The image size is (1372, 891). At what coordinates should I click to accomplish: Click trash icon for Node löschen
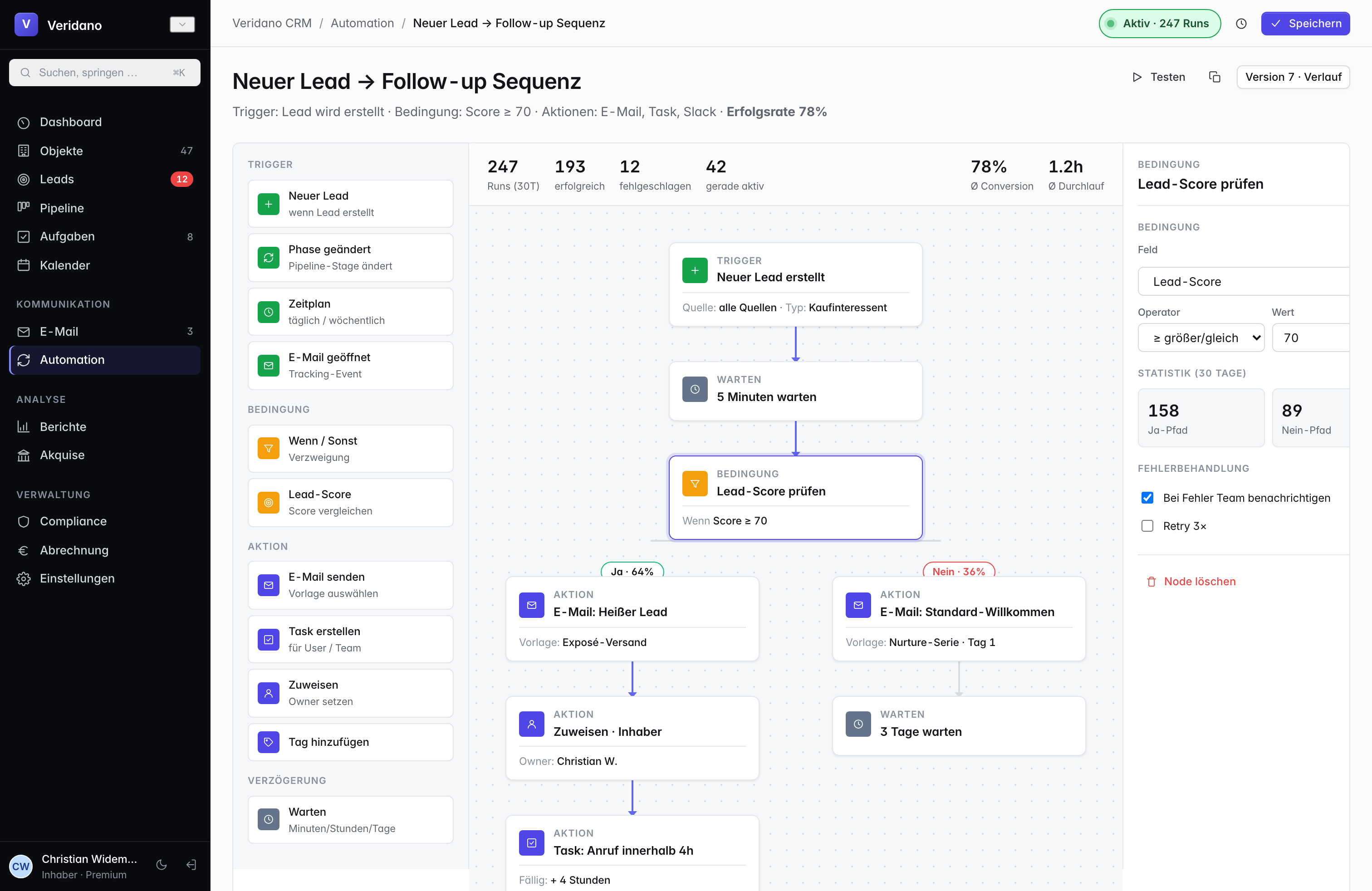click(x=1151, y=582)
